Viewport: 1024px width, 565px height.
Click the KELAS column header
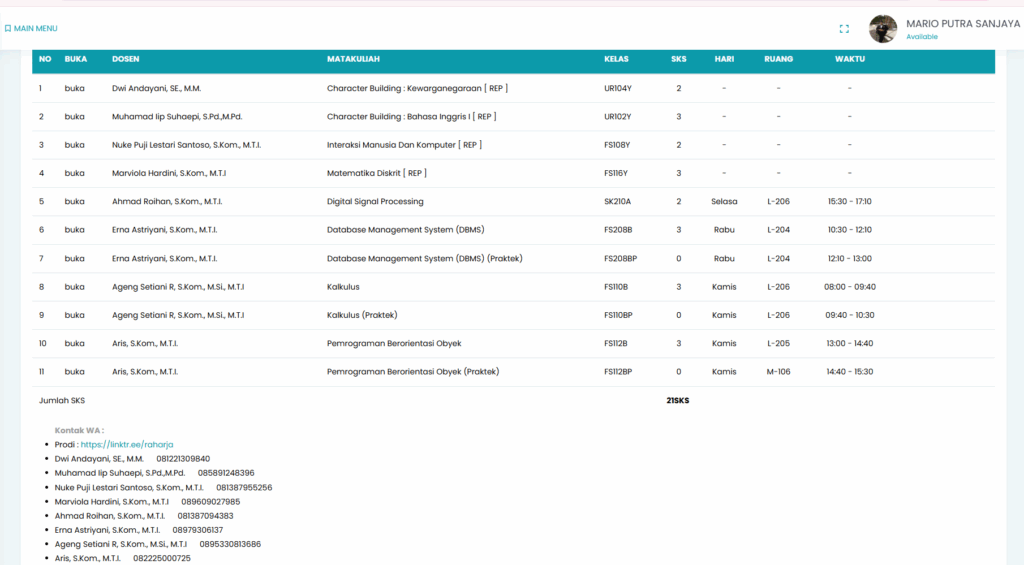pyautogui.click(x=616, y=59)
